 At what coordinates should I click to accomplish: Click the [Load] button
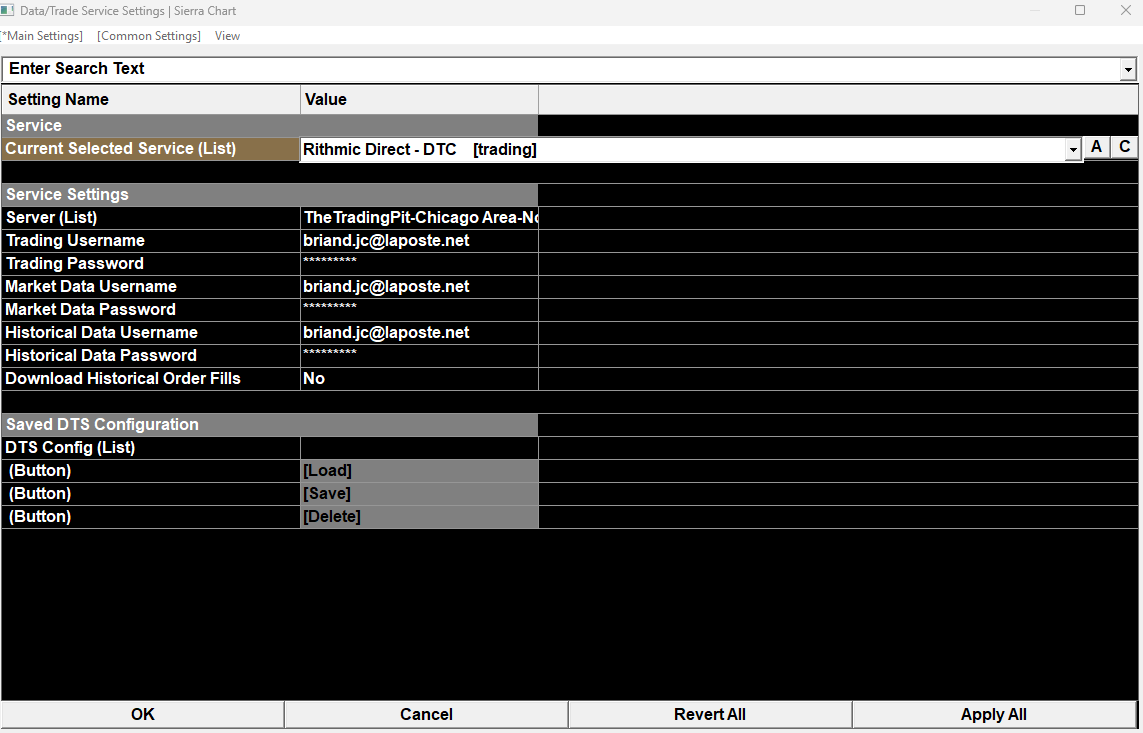pos(419,471)
